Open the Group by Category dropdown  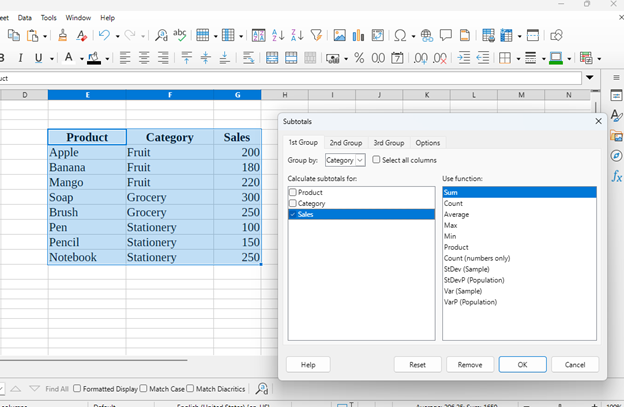[x=345, y=160]
